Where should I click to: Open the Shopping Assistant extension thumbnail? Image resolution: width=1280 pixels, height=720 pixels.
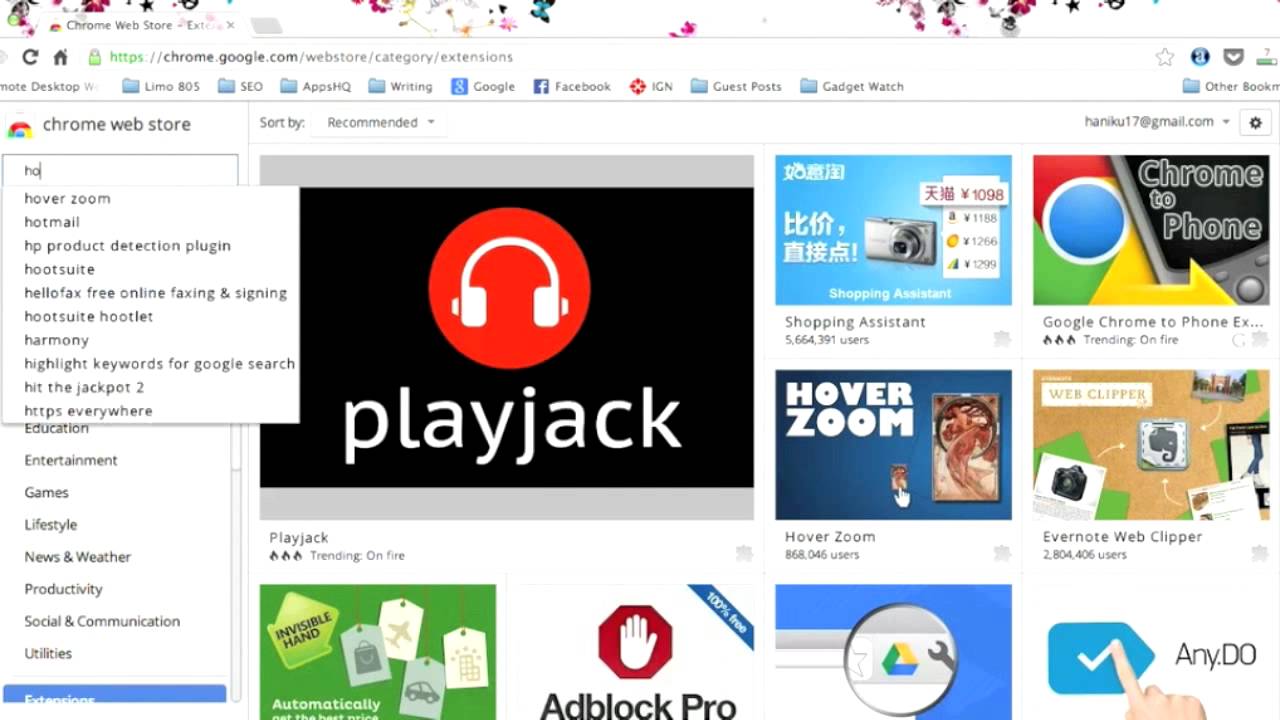click(893, 230)
